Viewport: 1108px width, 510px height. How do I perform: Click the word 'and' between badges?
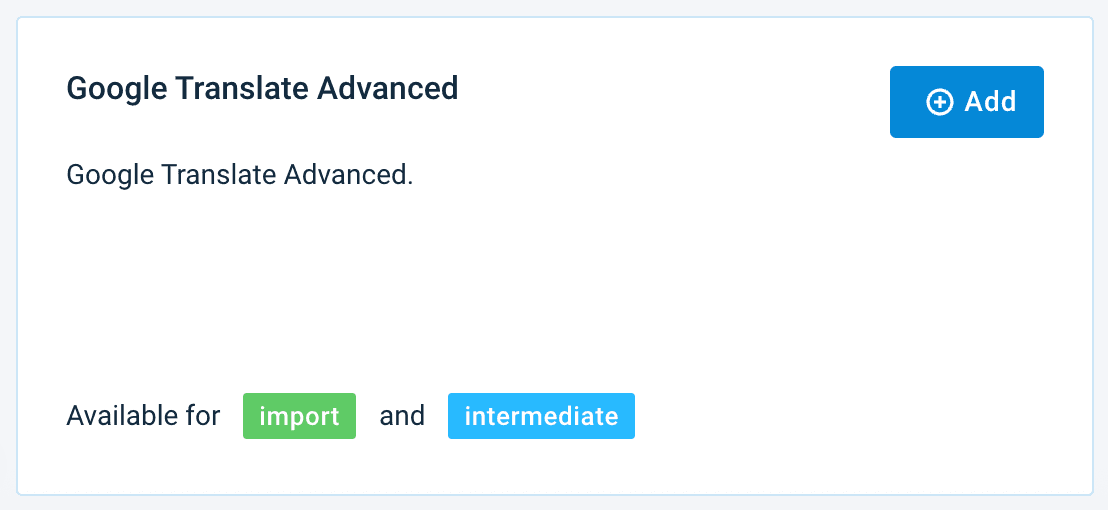402,416
